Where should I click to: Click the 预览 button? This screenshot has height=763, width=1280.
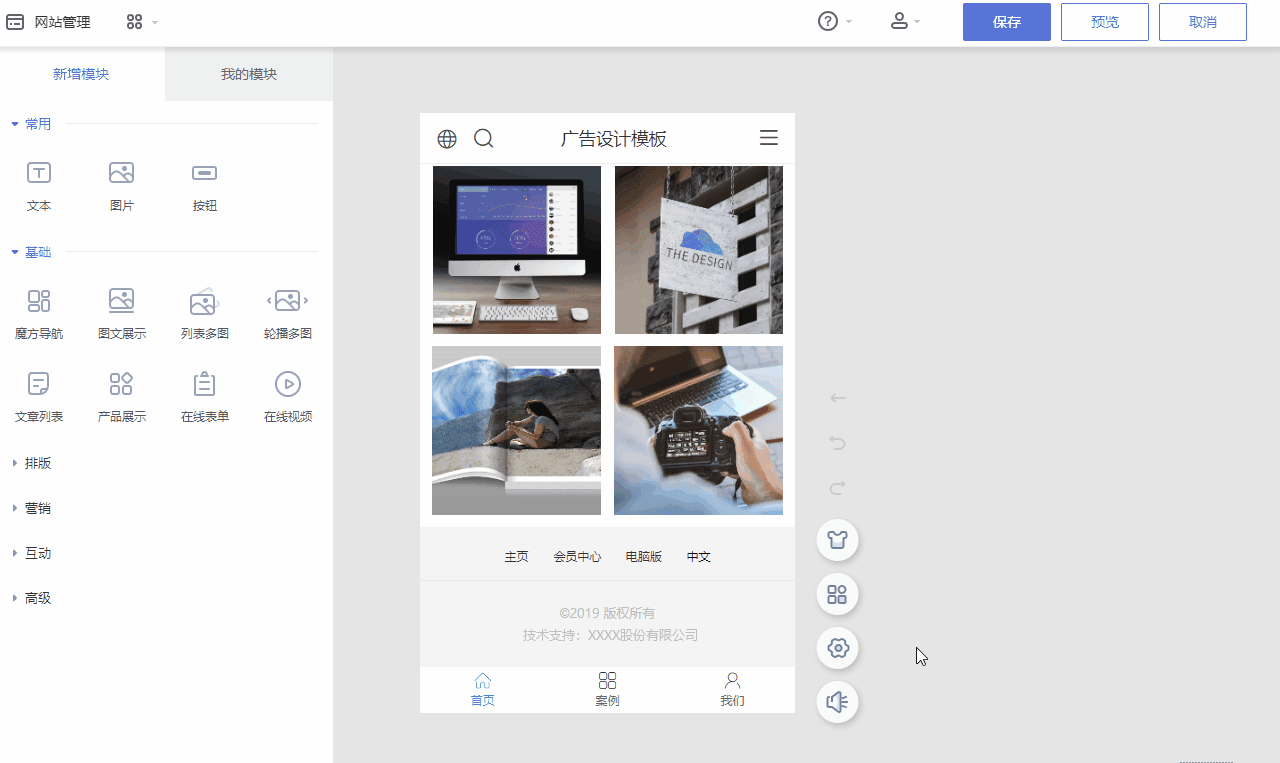coord(1105,22)
